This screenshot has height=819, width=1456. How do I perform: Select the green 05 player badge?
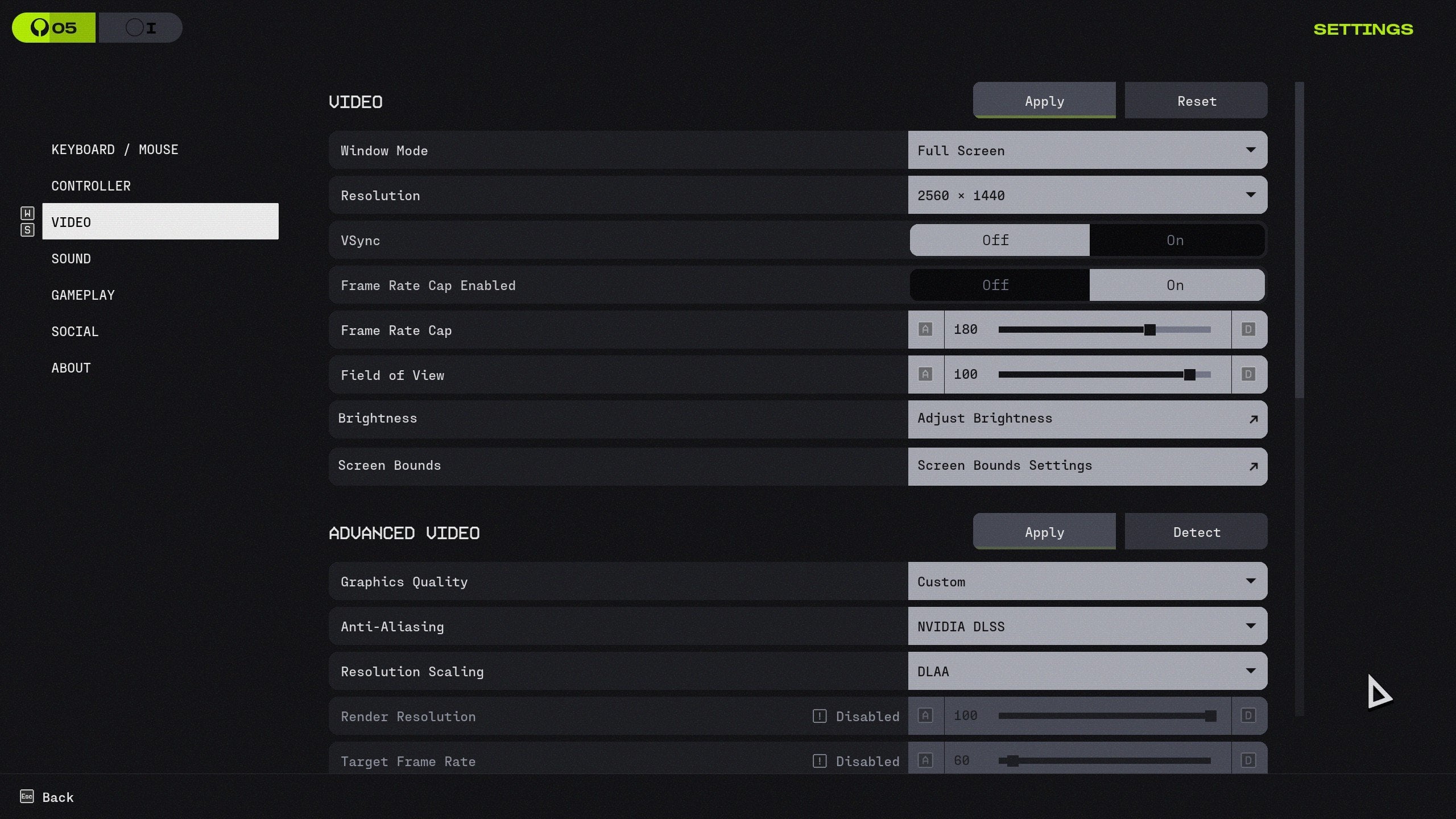point(54,28)
